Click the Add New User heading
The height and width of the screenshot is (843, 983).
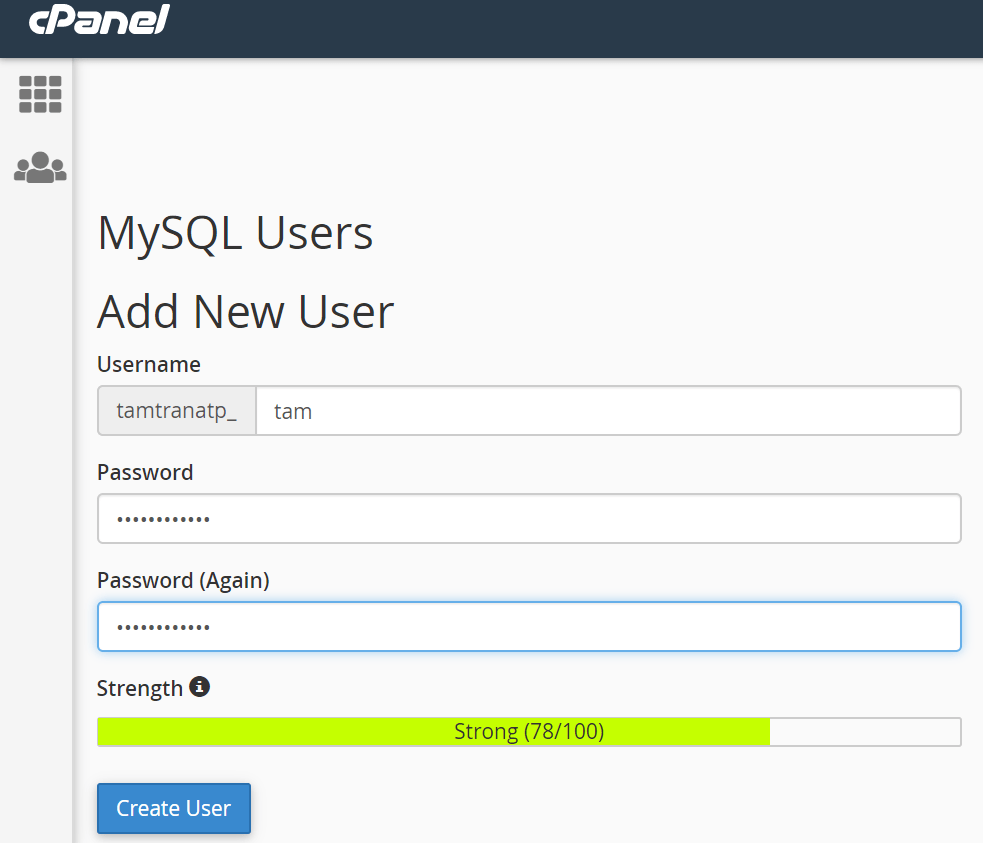click(245, 312)
